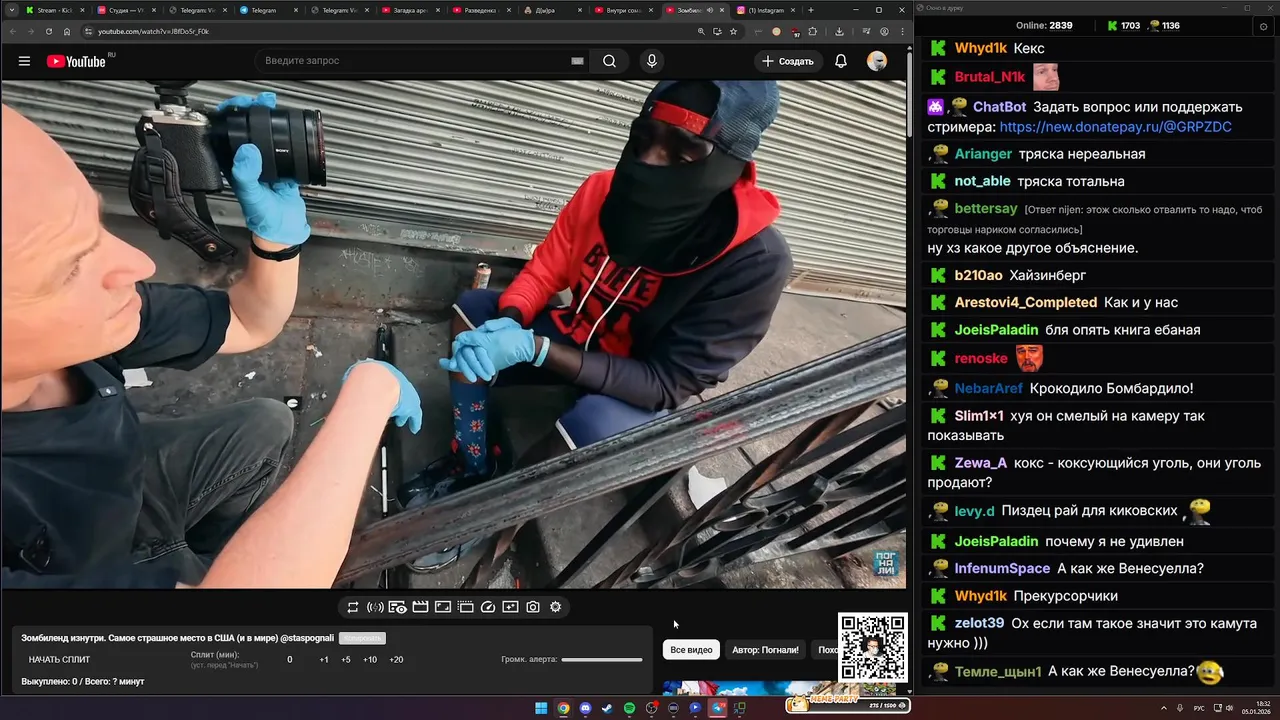Click username NebarAref in chat

pyautogui.click(x=989, y=388)
